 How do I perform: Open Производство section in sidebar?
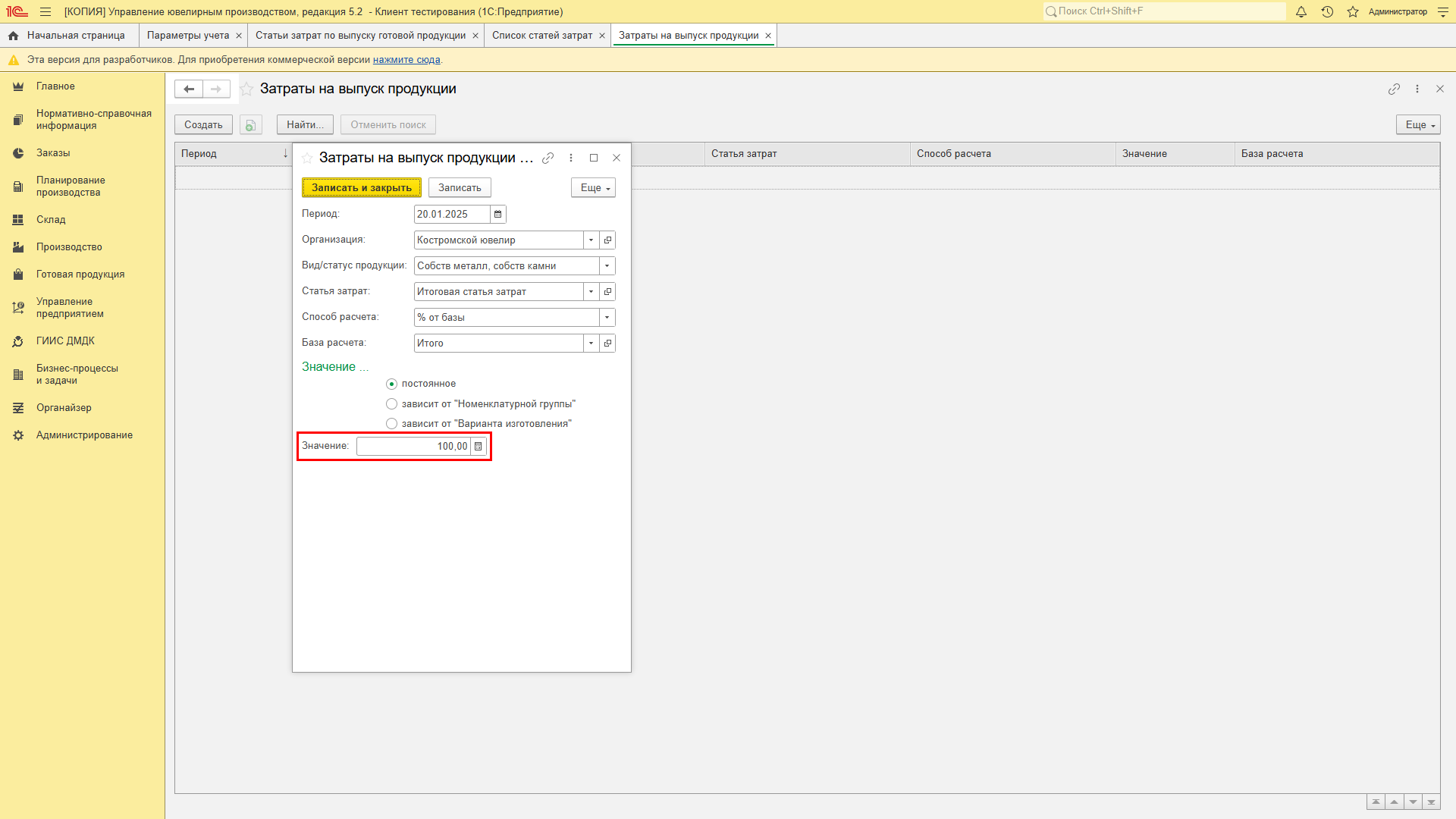[69, 247]
